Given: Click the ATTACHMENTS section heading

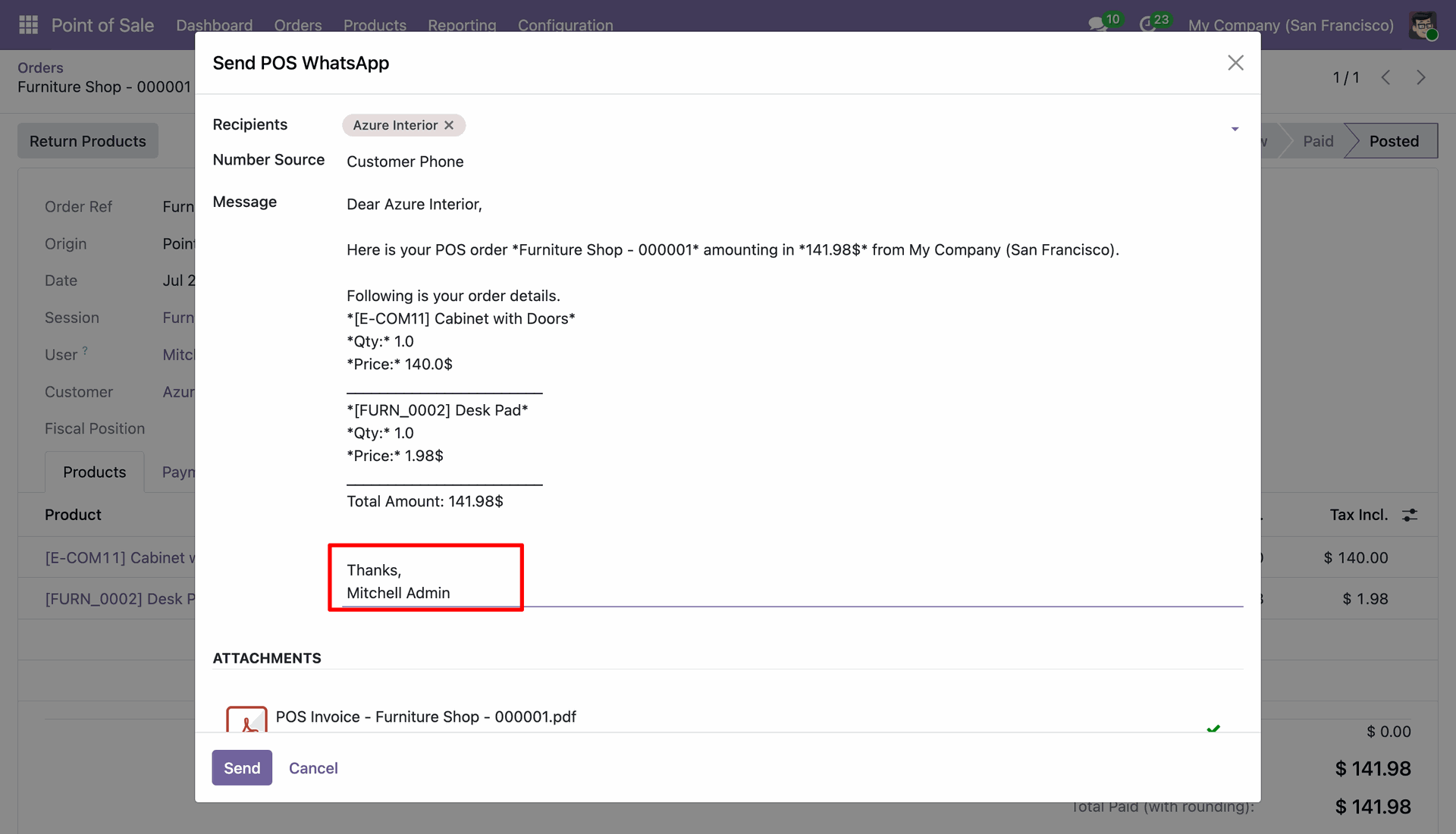Looking at the screenshot, I should [x=267, y=658].
